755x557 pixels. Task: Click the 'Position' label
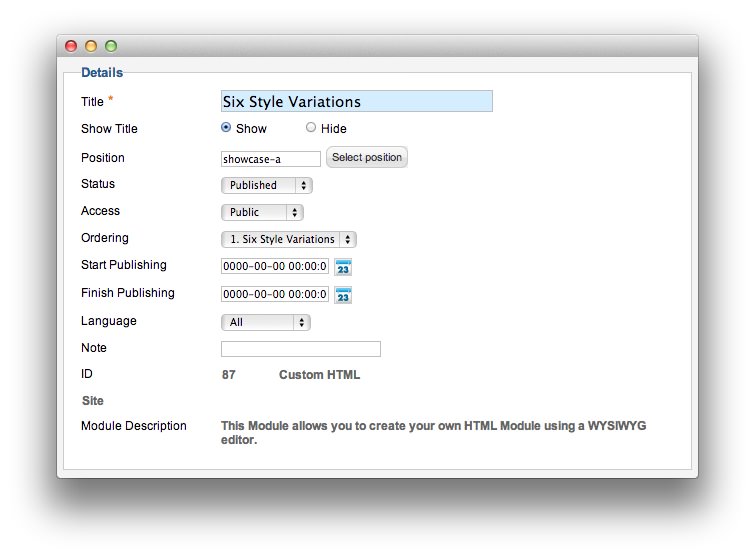103,158
